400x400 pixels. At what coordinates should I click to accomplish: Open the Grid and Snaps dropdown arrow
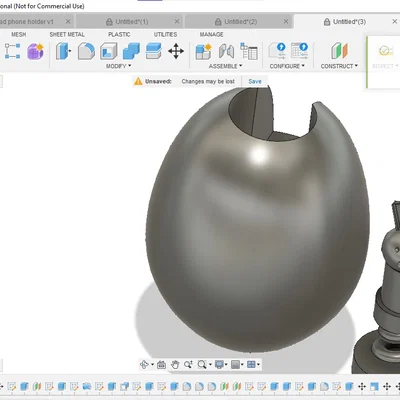click(242, 365)
